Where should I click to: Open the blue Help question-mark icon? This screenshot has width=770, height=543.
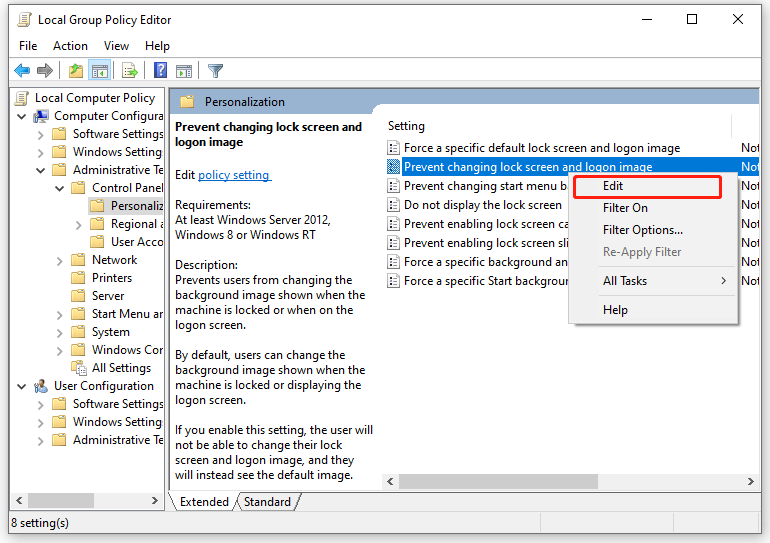[161, 70]
